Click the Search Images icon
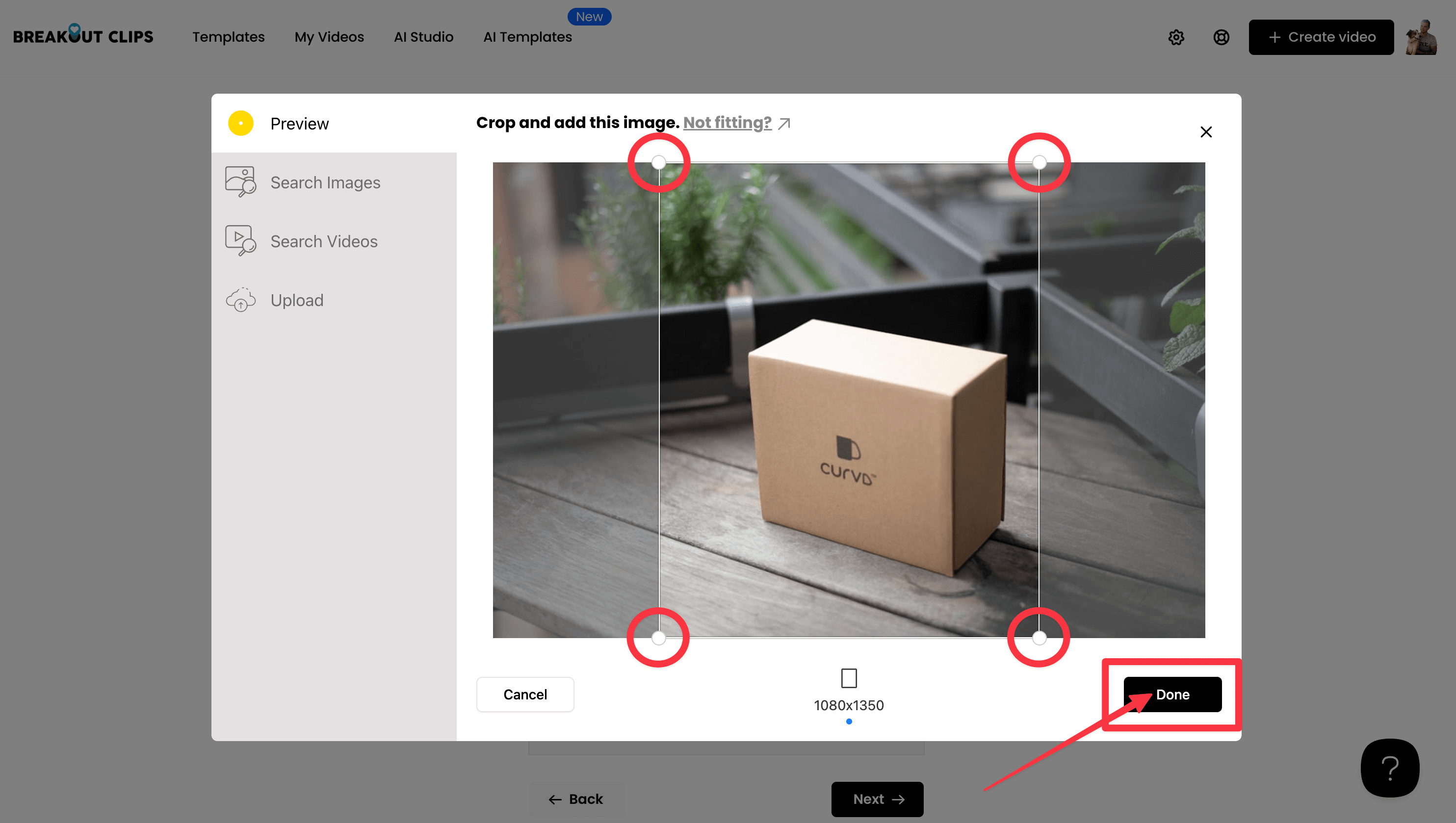The height and width of the screenshot is (823, 1456). click(240, 181)
